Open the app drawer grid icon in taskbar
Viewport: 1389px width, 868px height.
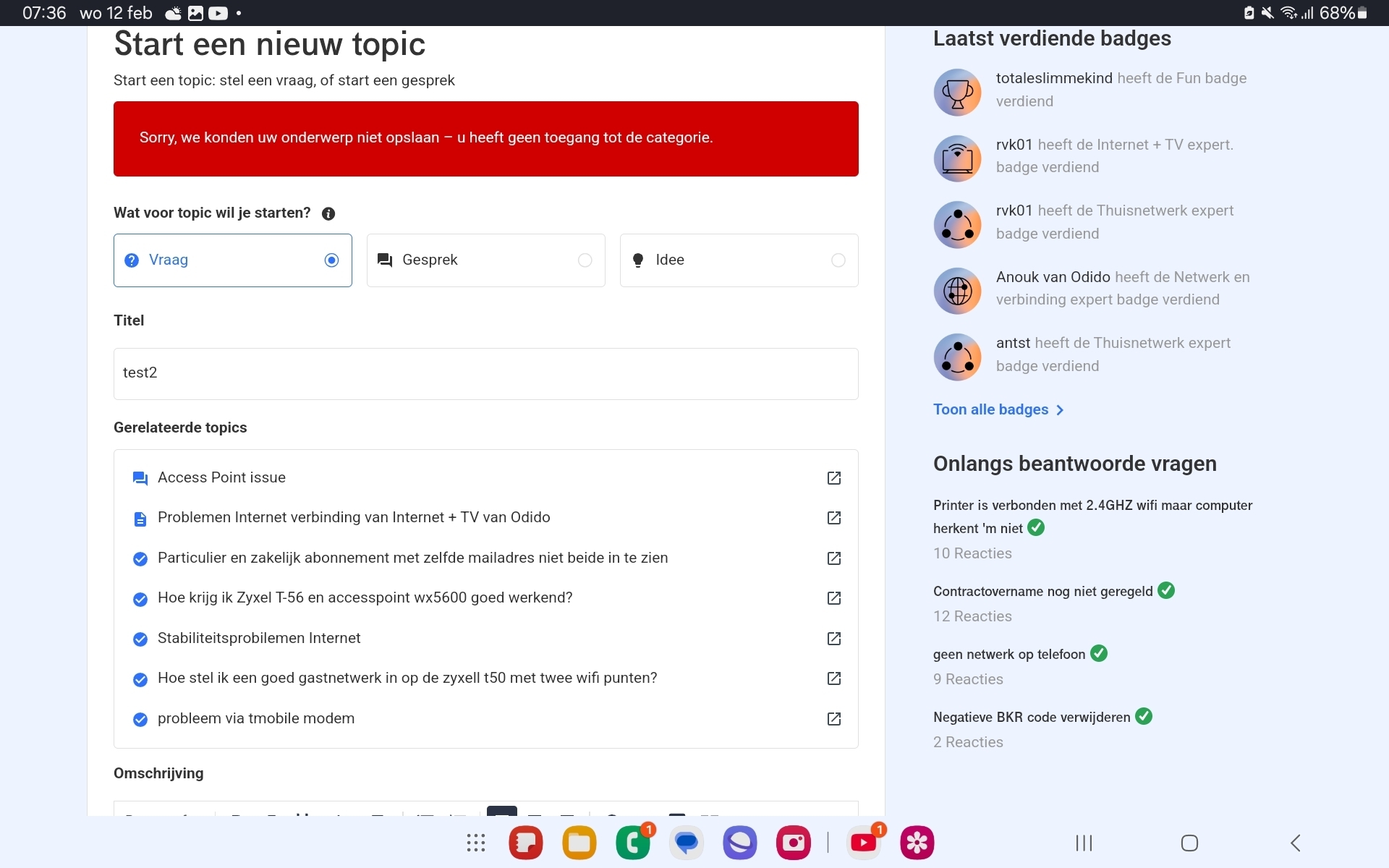(x=476, y=843)
